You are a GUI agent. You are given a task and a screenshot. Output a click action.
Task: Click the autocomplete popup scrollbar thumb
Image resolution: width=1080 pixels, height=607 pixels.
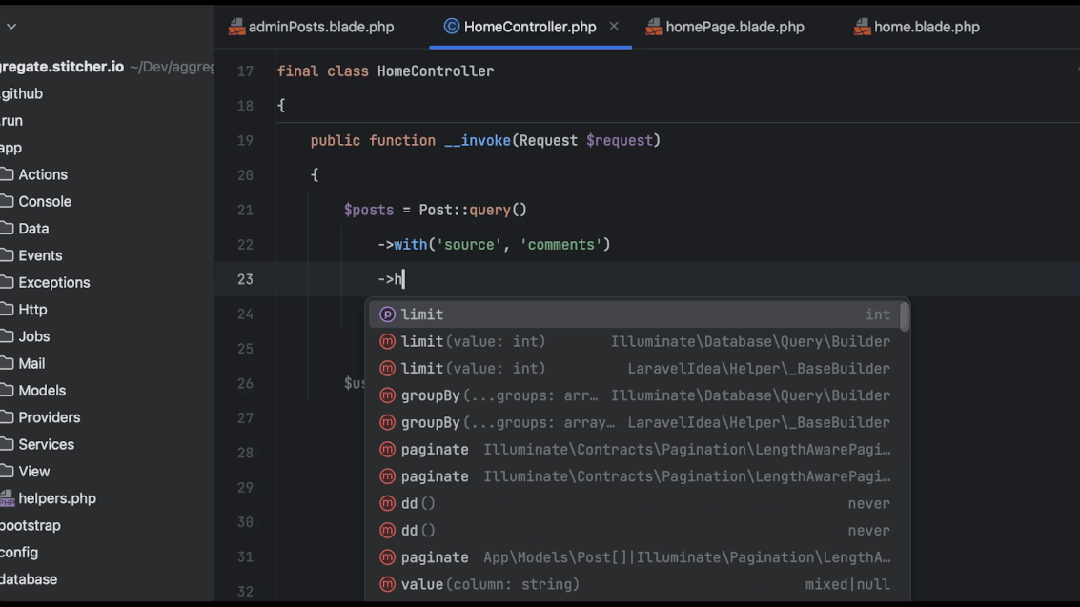point(904,317)
